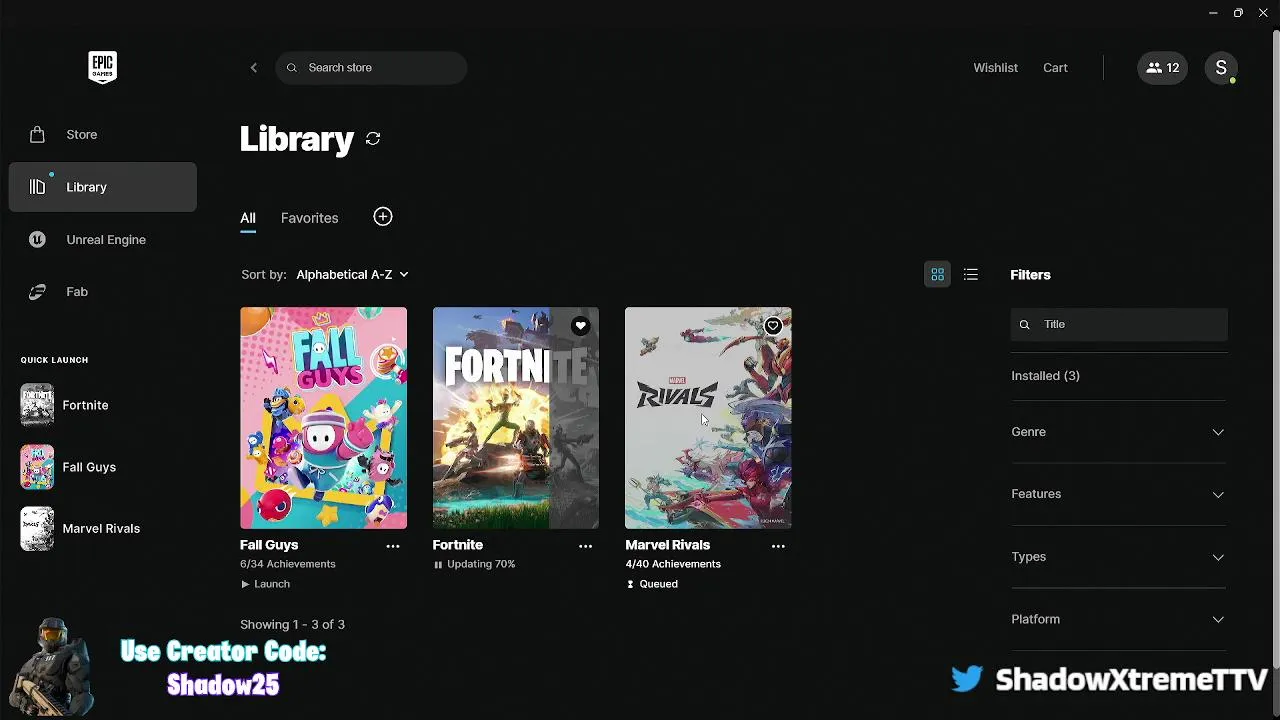
Task: Toggle favorite heart on Fortnite cover
Action: click(x=580, y=326)
